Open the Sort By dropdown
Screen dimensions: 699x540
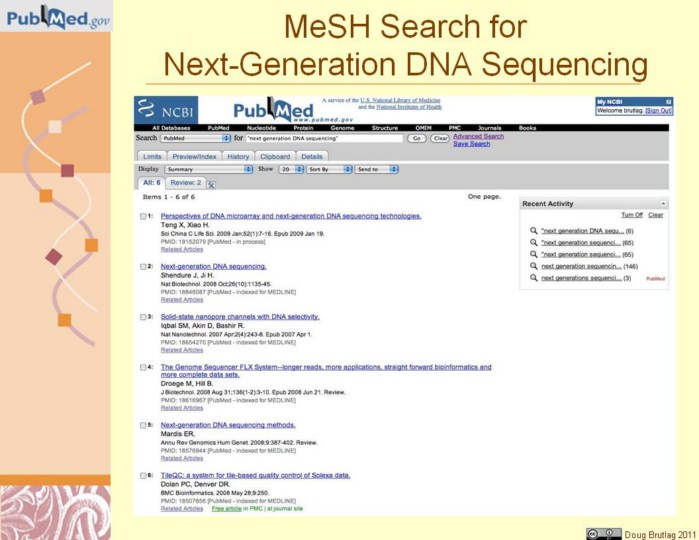click(330, 169)
